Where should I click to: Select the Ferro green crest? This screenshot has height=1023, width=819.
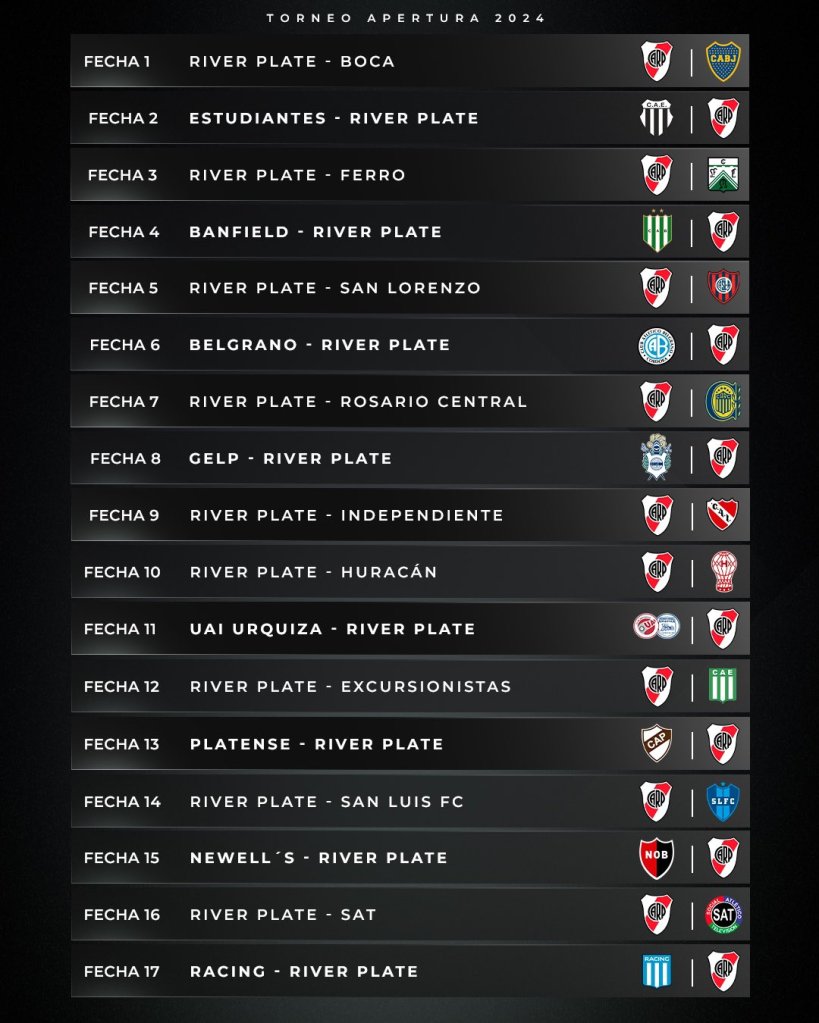[723, 175]
